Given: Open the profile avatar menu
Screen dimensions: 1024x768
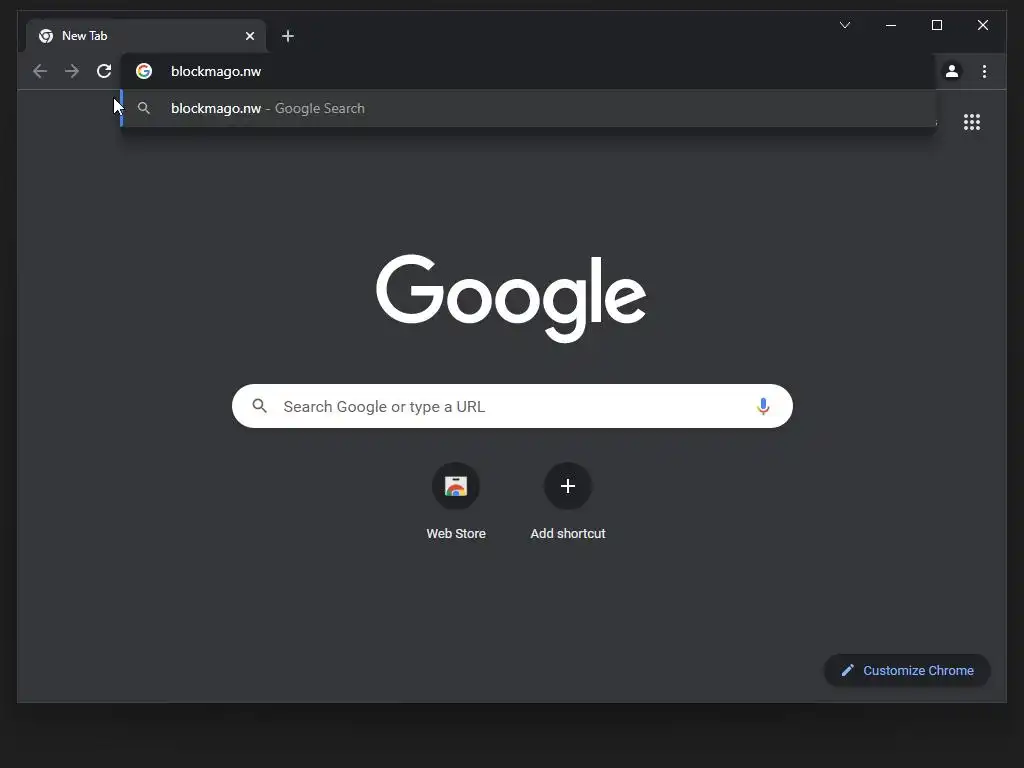Looking at the screenshot, I should [952, 71].
